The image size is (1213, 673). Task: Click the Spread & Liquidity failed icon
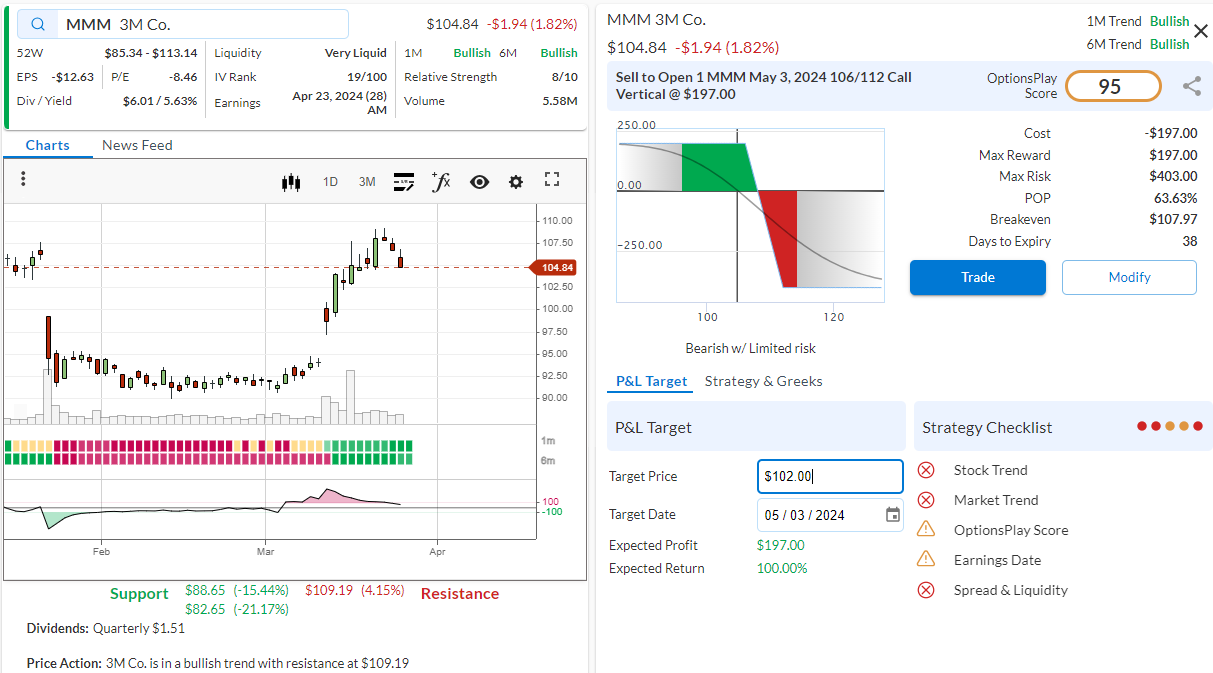click(x=926, y=590)
